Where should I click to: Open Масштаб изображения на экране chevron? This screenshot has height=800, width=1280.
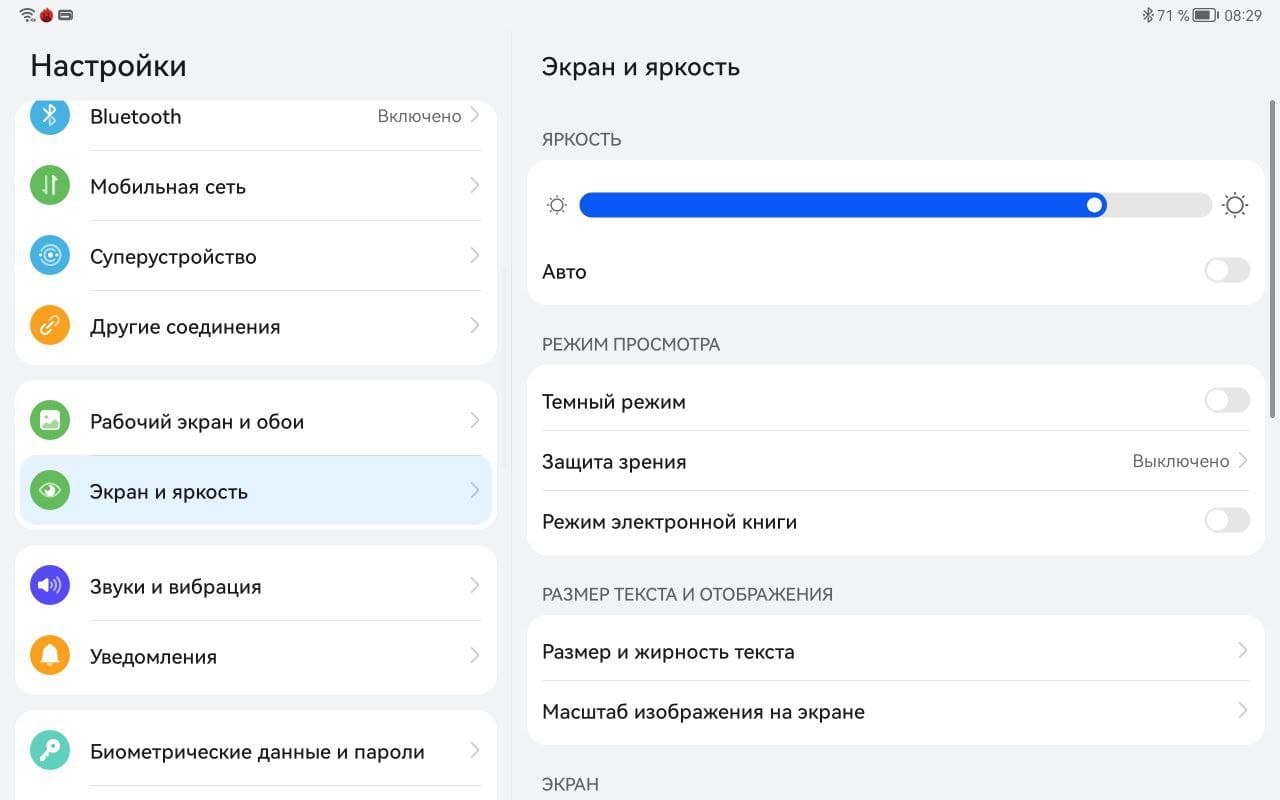click(x=1243, y=711)
